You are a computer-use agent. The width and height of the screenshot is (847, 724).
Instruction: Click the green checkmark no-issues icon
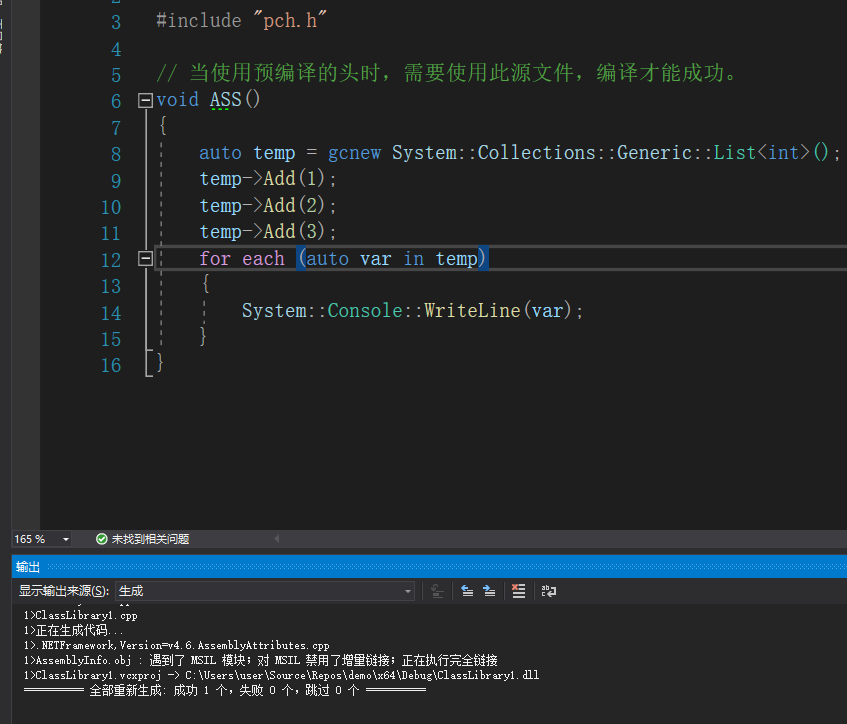(101, 539)
